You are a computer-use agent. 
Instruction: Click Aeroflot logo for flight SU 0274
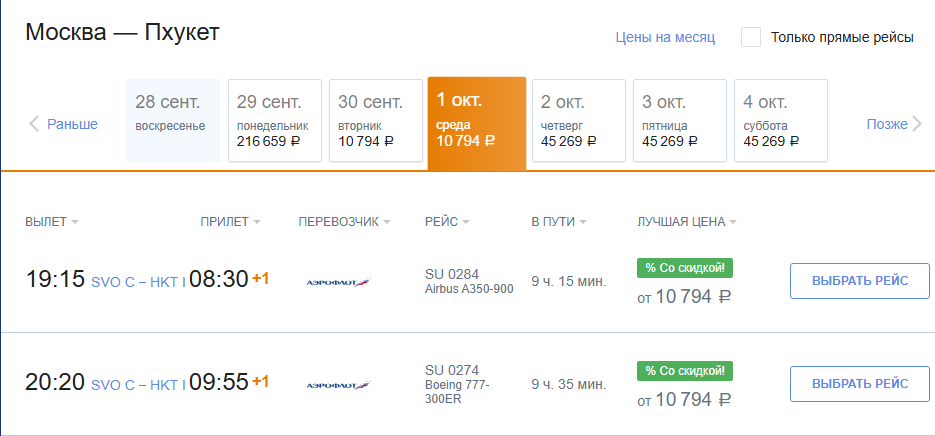[337, 384]
